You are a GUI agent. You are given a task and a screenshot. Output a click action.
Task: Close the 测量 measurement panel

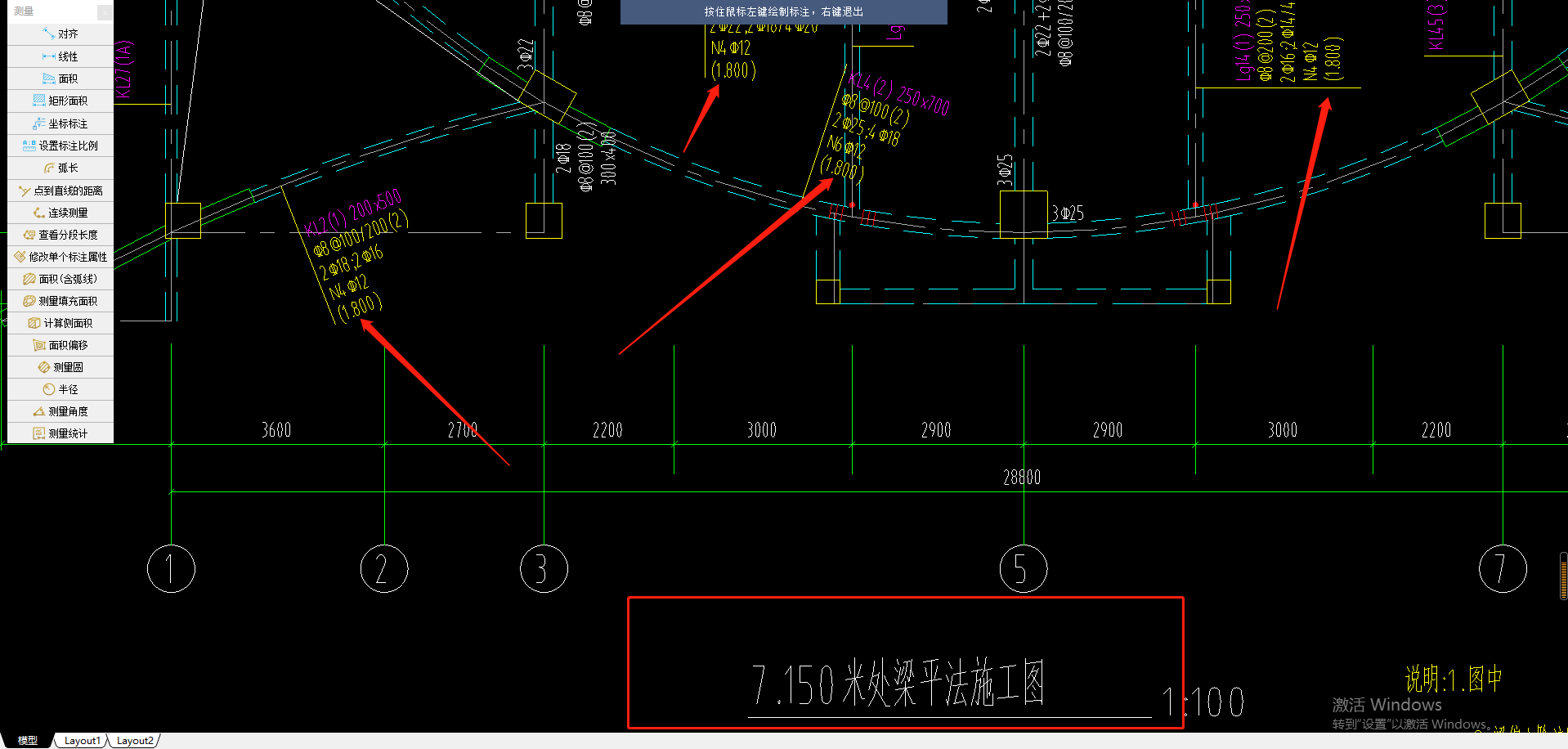pyautogui.click(x=105, y=11)
